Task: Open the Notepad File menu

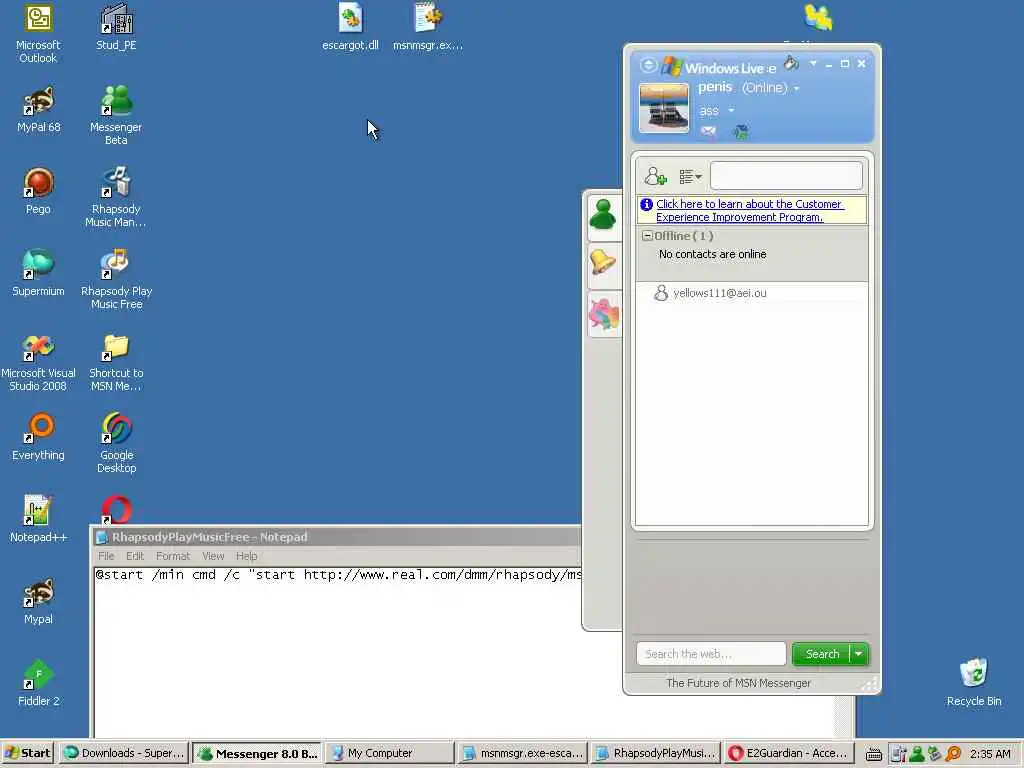Action: point(106,556)
